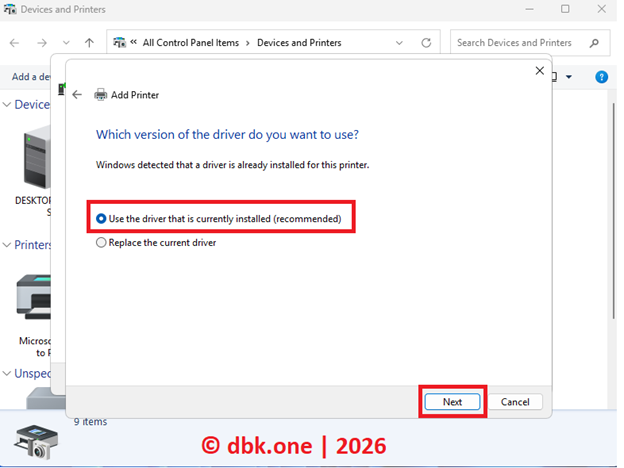Click the Search Devices and Printers field

(518, 43)
